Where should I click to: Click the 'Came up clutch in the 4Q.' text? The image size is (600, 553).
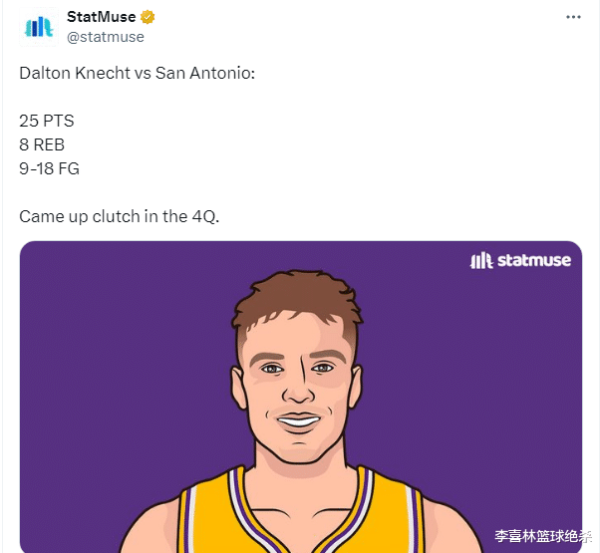[119, 217]
